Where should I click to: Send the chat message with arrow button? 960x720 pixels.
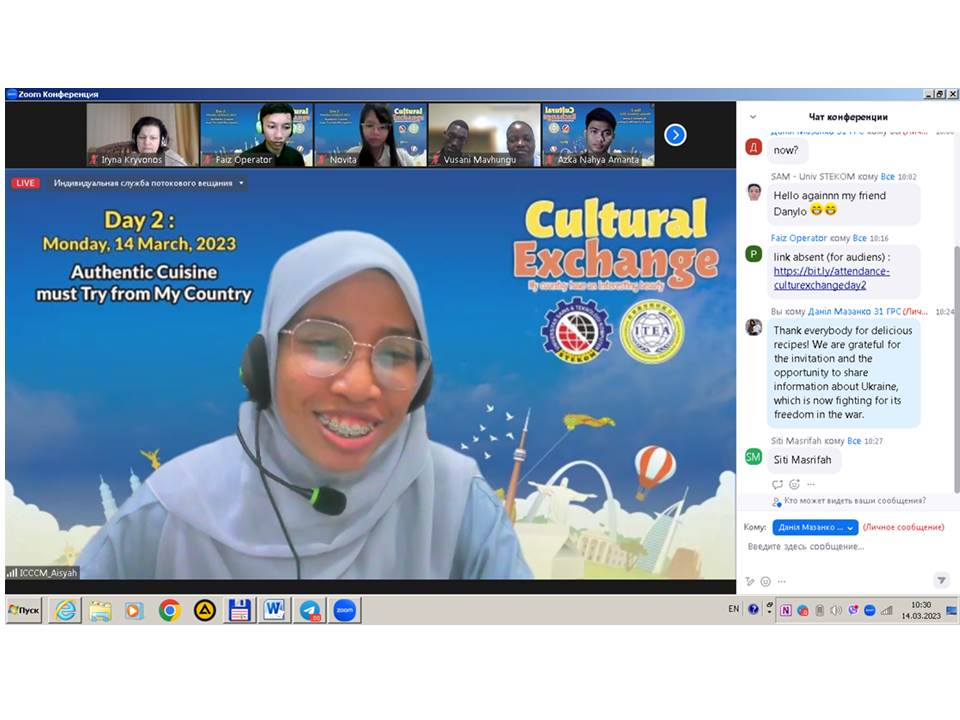coord(941,580)
